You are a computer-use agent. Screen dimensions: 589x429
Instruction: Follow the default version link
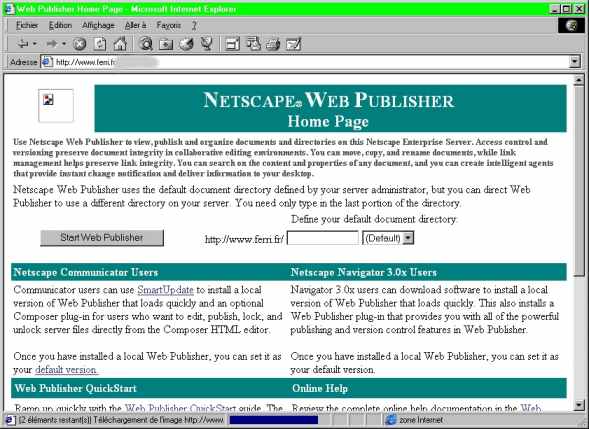pyautogui.click(x=66, y=370)
